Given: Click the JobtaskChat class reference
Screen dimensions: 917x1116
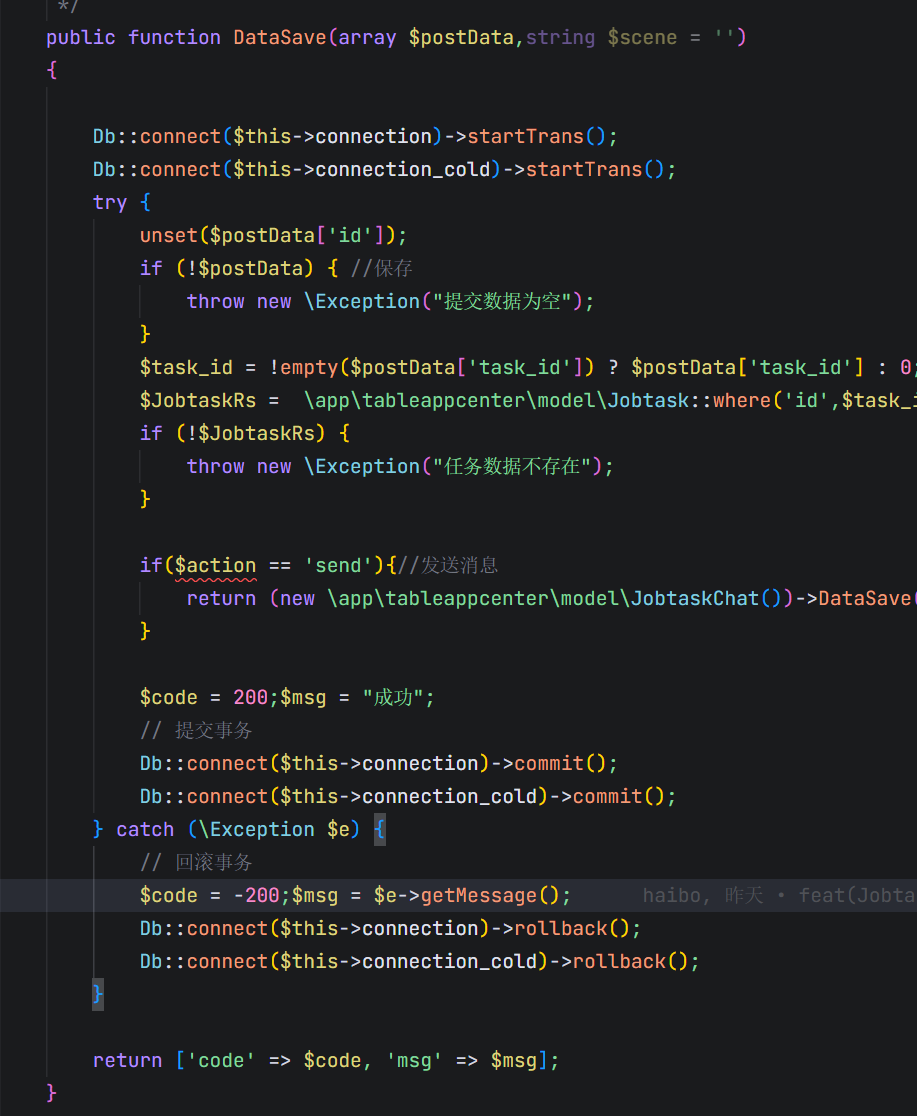Looking at the screenshot, I should click(695, 598).
